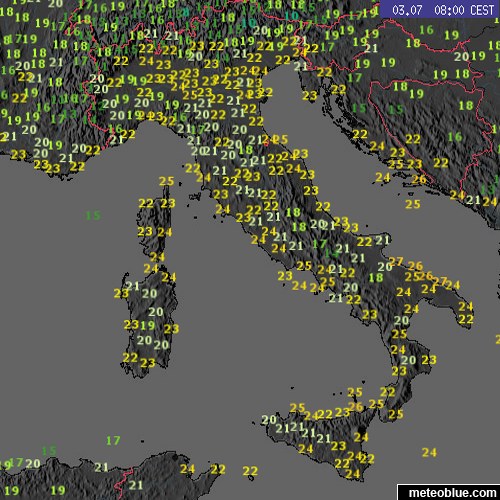Click the 24 reading in sea east of Sicily
500x500 pixels.
(x=429, y=452)
